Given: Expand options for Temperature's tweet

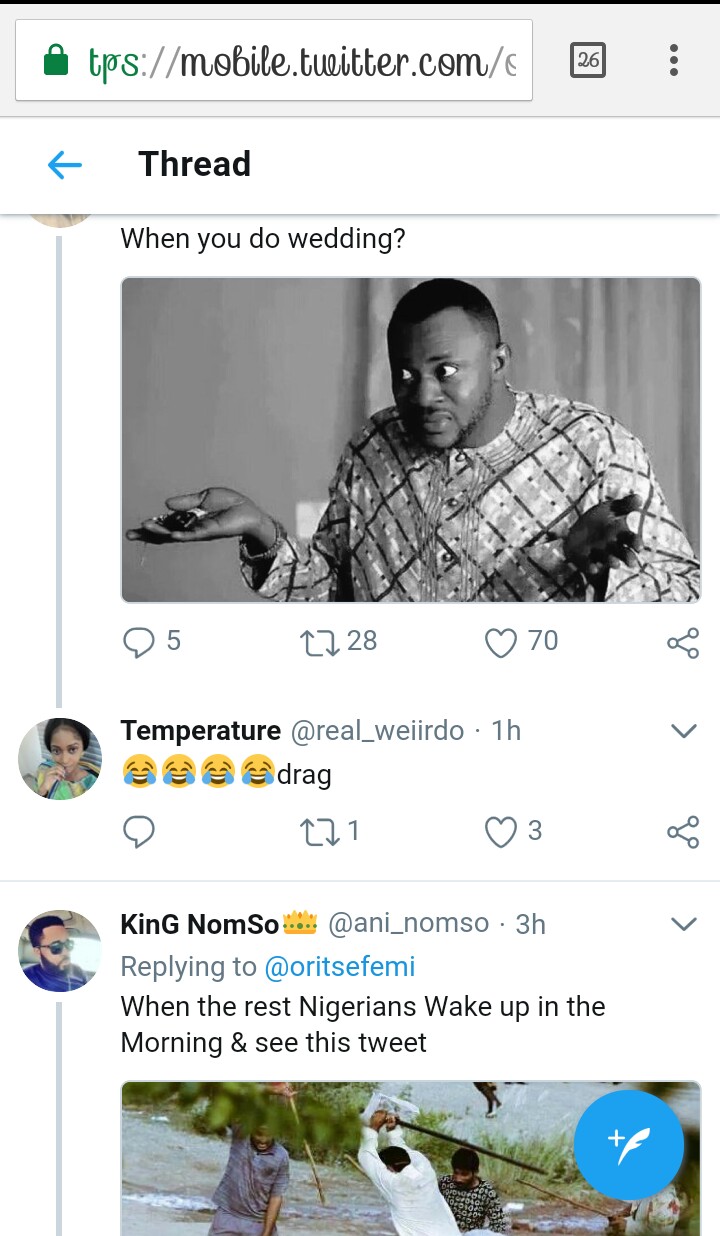Looking at the screenshot, I should tap(683, 731).
